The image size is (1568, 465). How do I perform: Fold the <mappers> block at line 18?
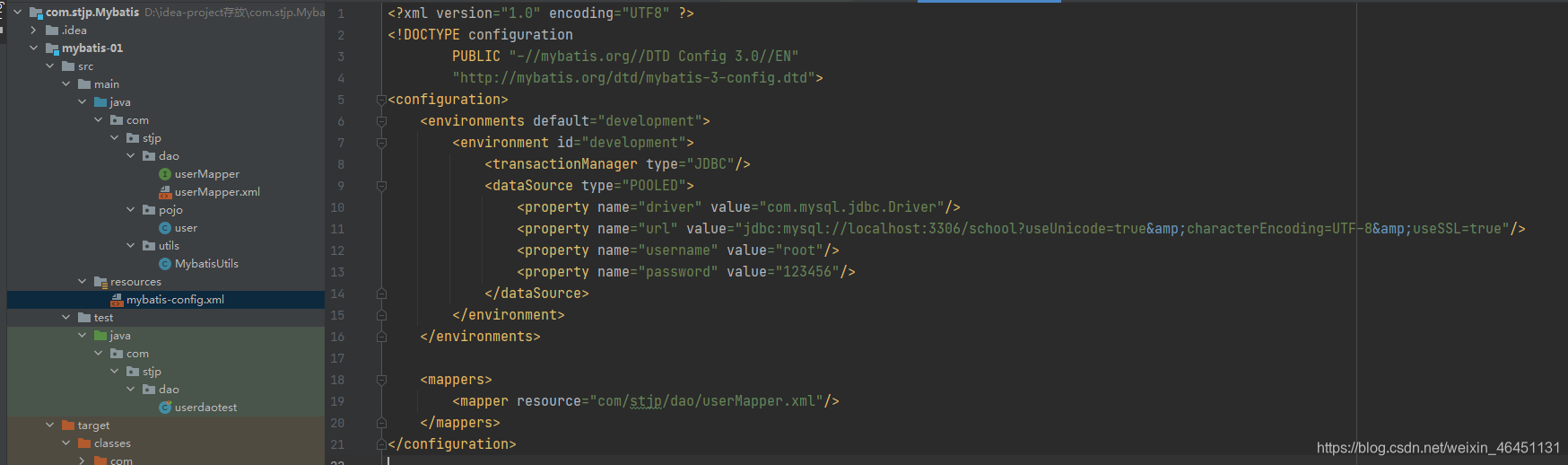[381, 380]
